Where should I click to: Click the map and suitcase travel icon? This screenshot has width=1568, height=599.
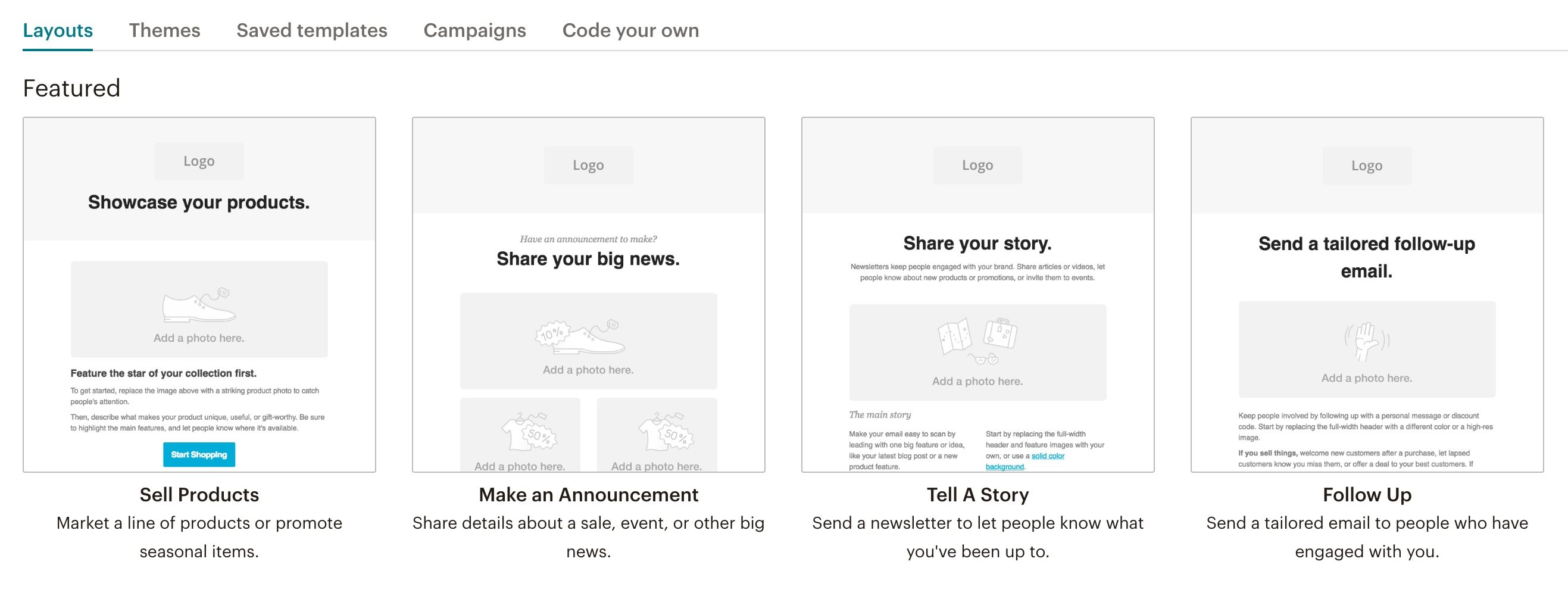tap(977, 340)
